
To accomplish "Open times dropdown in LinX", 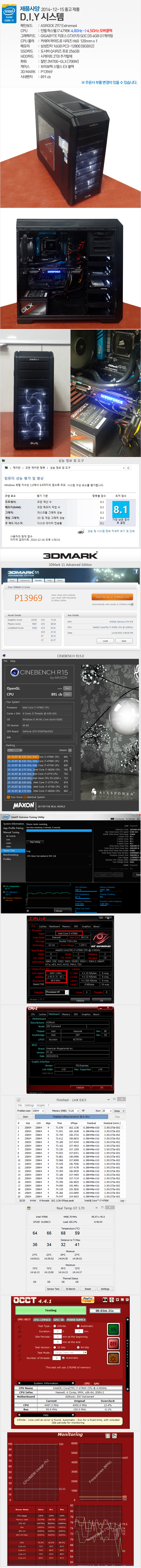I will click(x=120, y=1110).
